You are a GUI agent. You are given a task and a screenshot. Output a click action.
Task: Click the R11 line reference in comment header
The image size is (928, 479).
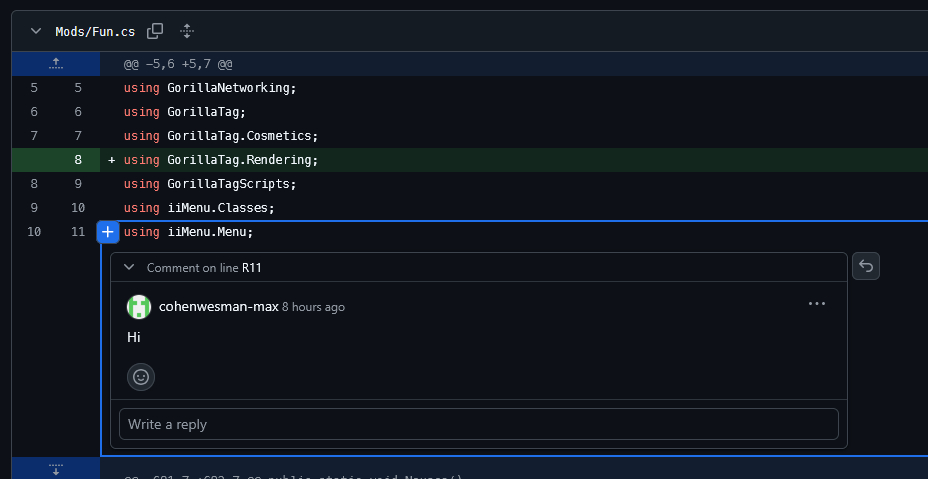coord(252,268)
